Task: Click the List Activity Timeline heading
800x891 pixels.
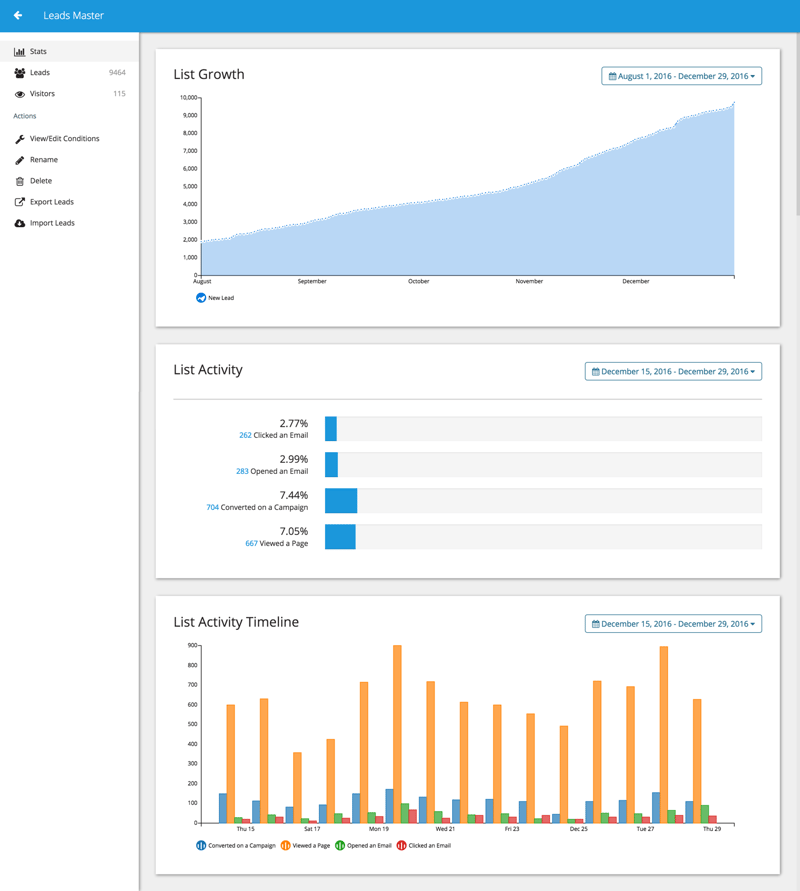Action: pyautogui.click(x=236, y=622)
